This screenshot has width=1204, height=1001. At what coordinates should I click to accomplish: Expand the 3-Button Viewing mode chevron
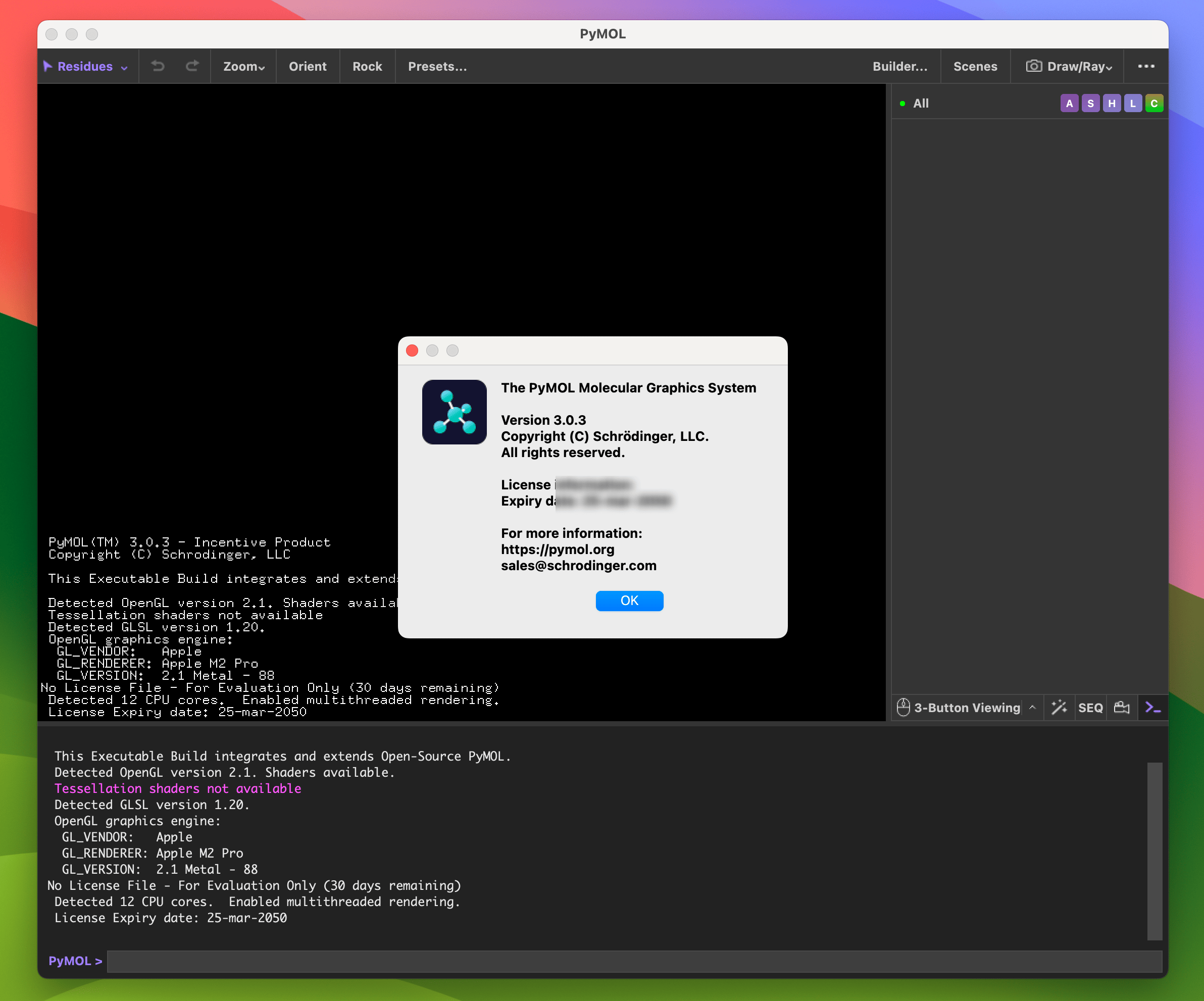(x=1032, y=707)
